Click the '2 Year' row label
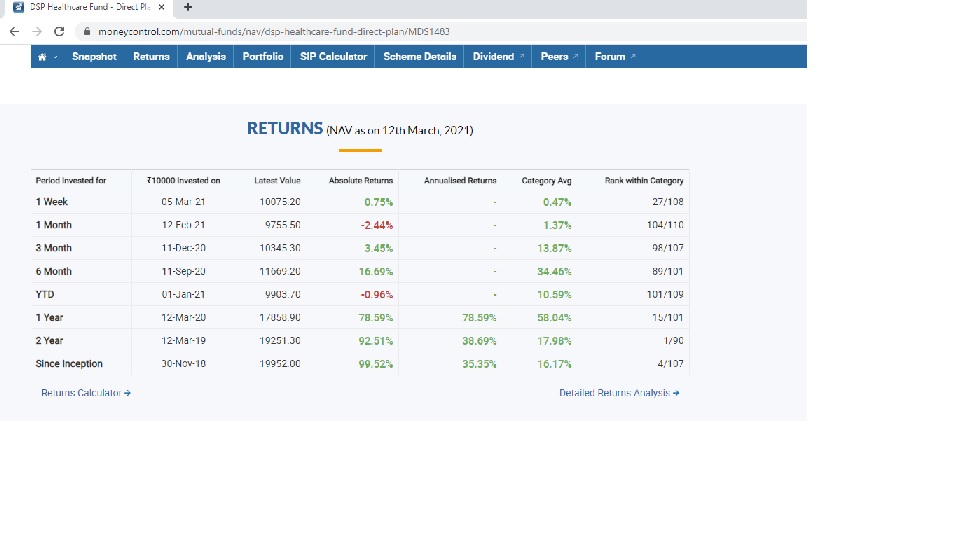Image resolution: width=957 pixels, height=538 pixels. coord(49,341)
